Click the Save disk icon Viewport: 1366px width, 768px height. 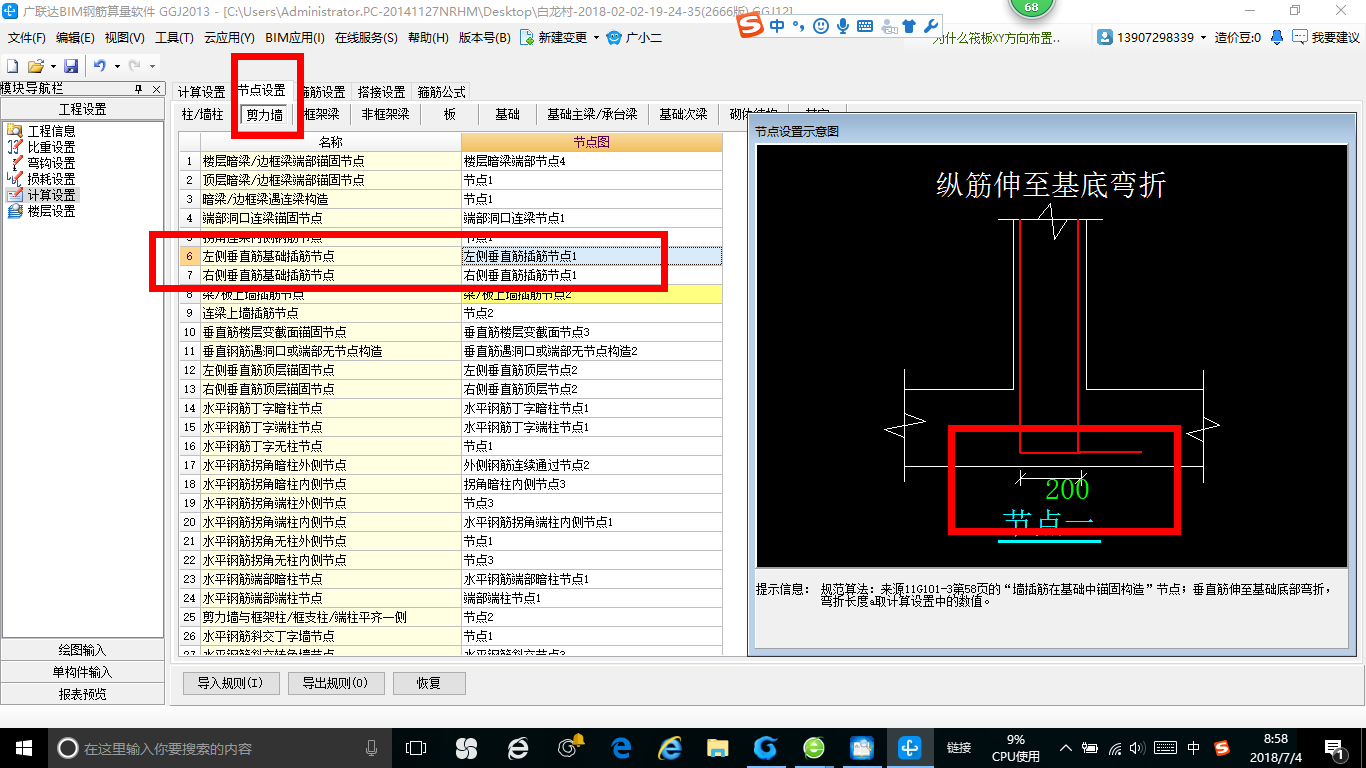pos(71,66)
